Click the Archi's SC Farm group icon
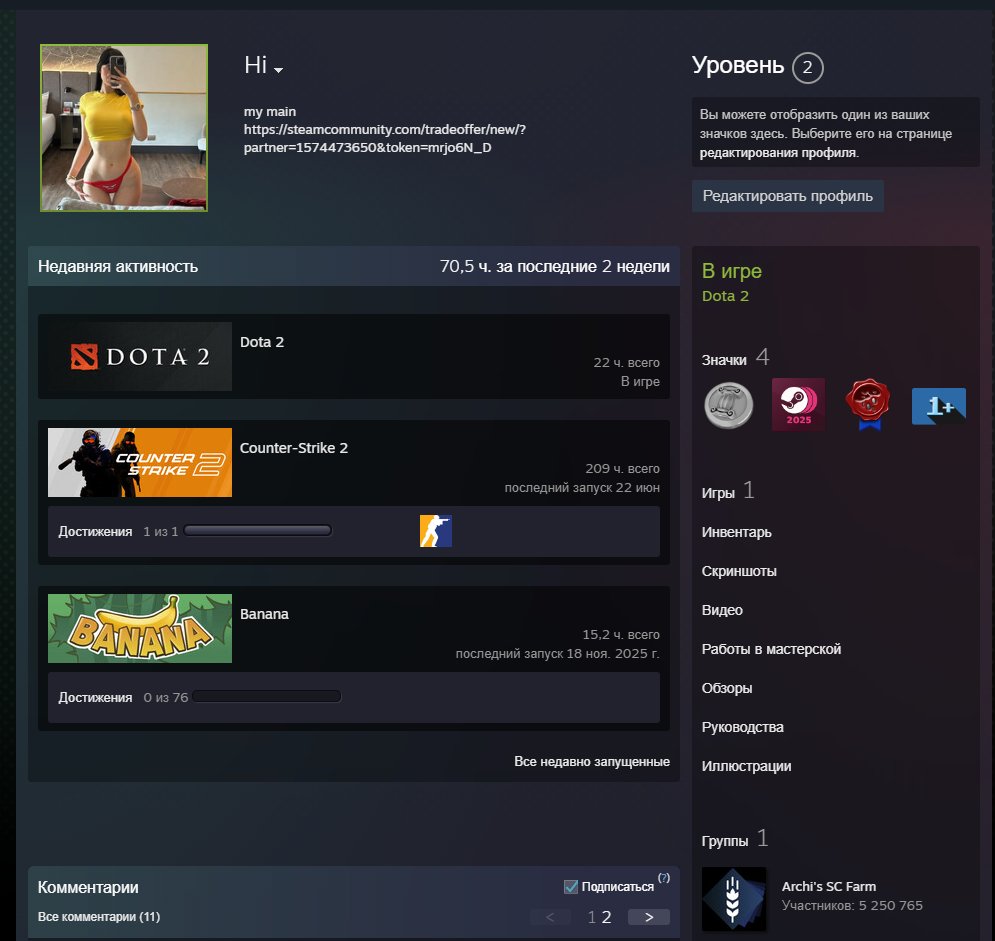The width and height of the screenshot is (995, 941). (x=734, y=898)
